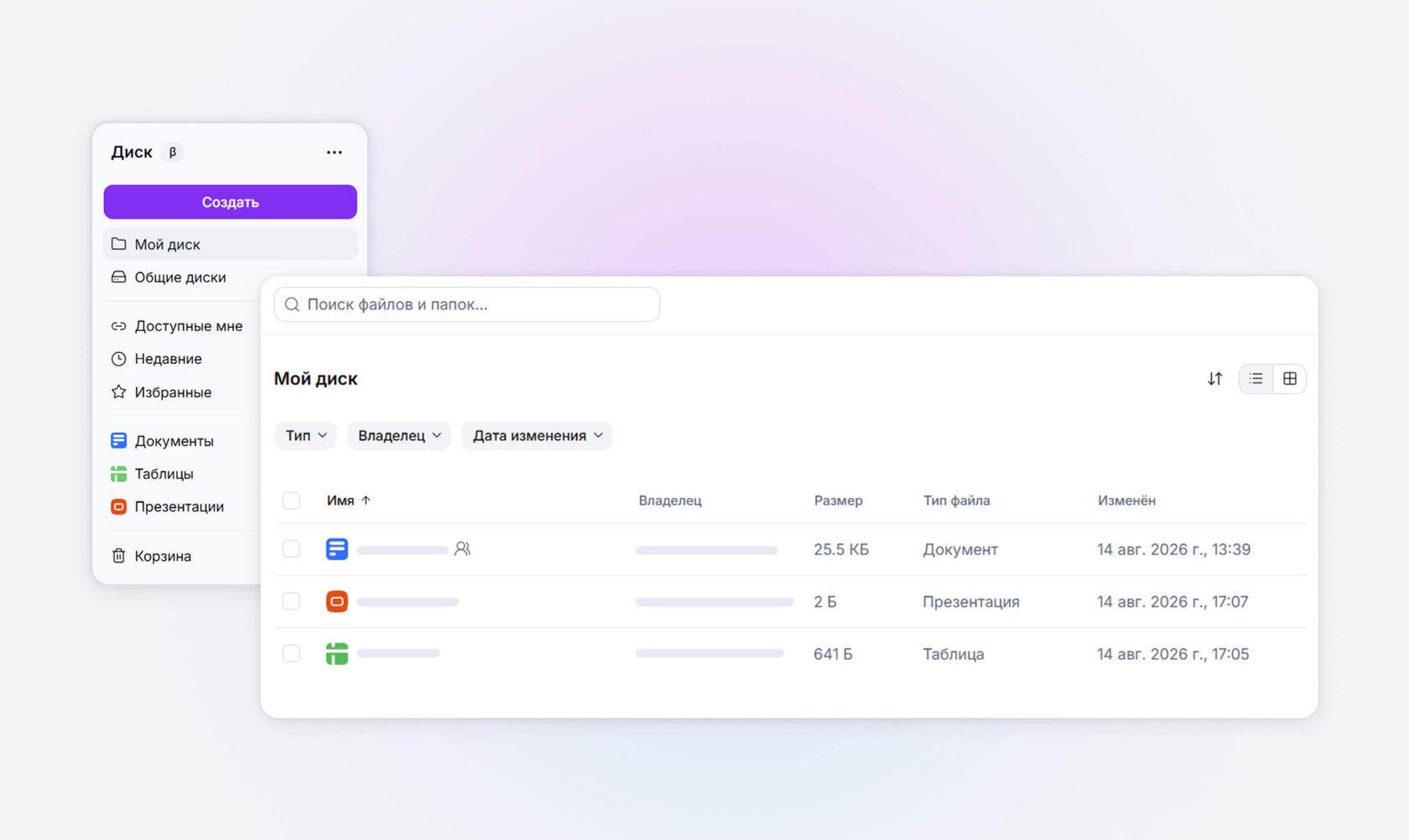
Task: Focus the Поиск файлов и папок search field
Action: click(x=466, y=304)
